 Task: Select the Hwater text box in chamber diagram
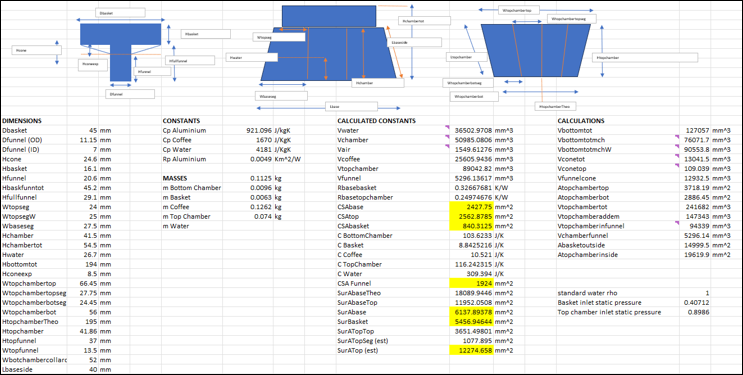point(251,57)
